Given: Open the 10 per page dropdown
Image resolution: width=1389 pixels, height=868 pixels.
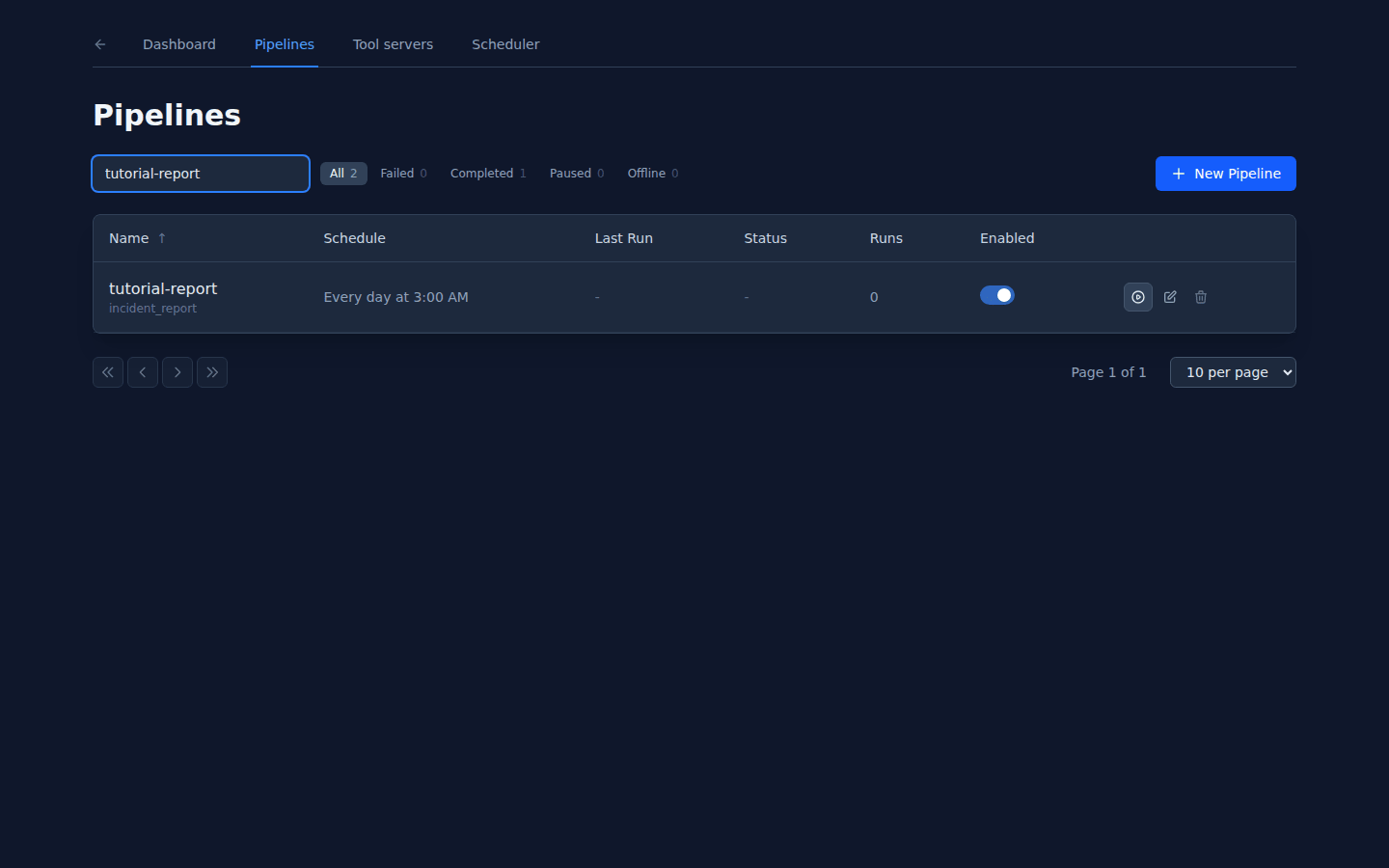Looking at the screenshot, I should (1233, 372).
